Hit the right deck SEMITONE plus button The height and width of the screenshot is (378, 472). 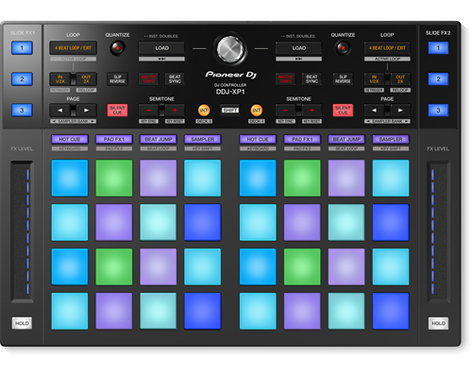312,110
